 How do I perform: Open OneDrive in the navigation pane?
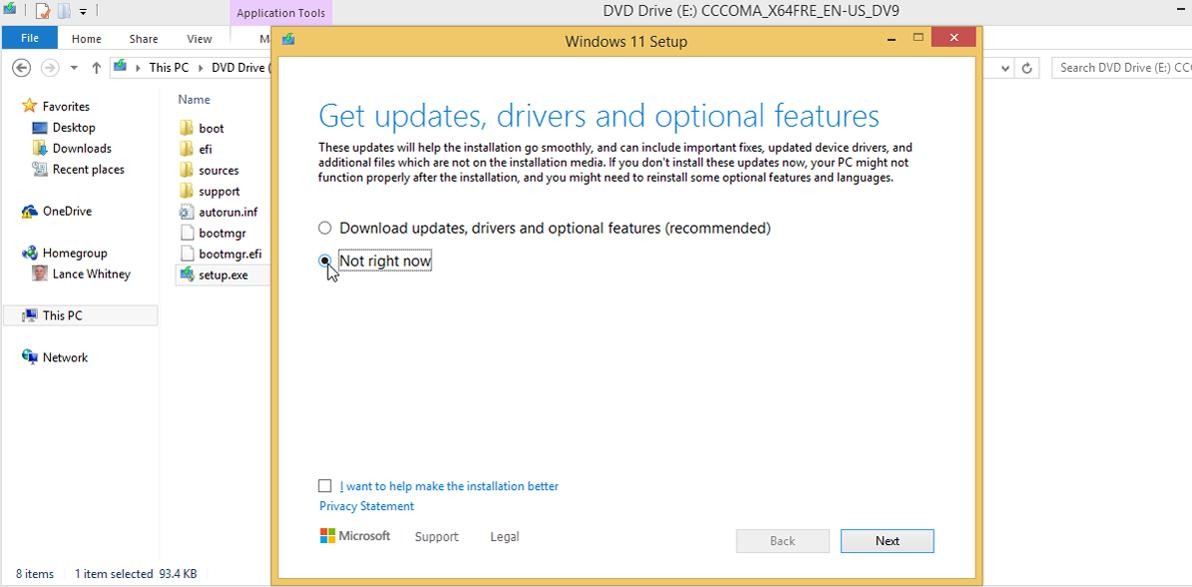click(67, 211)
